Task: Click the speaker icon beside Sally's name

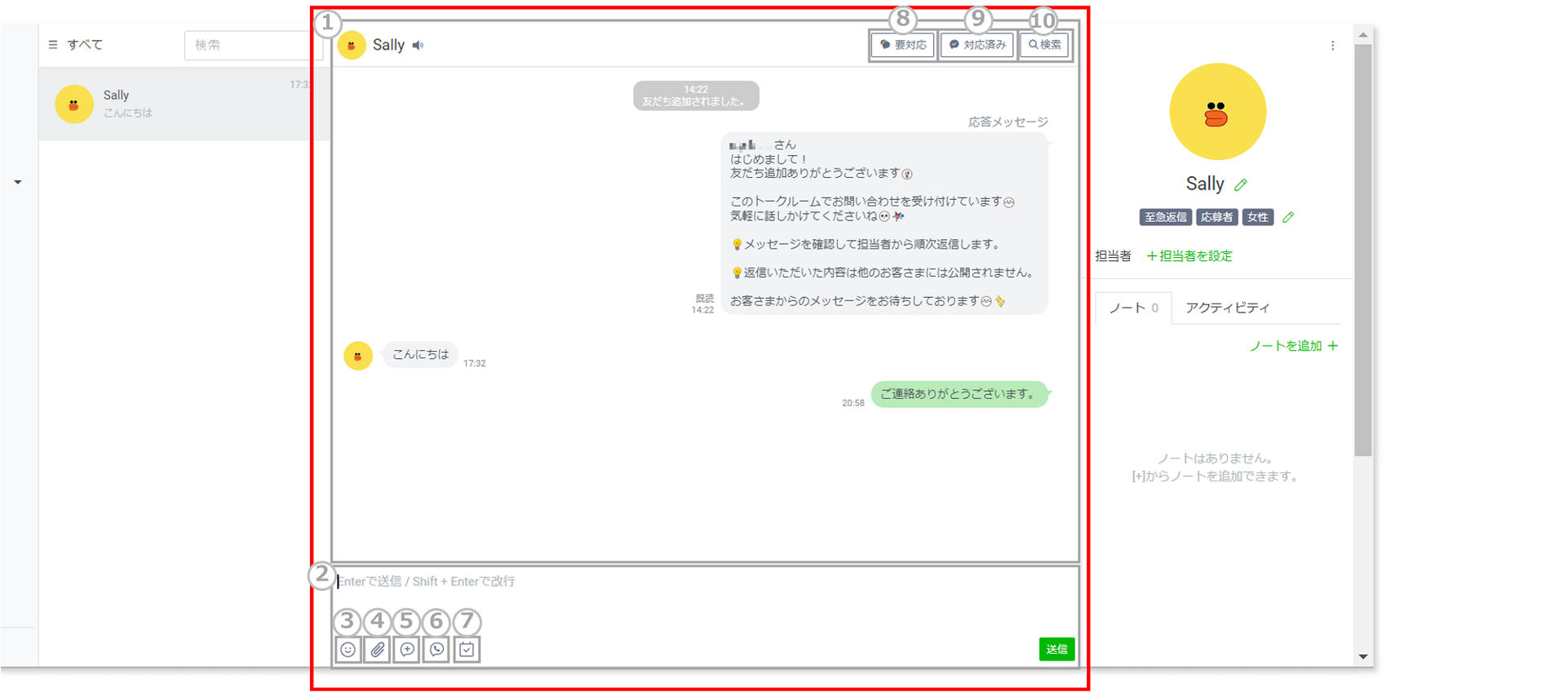Action: (x=419, y=46)
